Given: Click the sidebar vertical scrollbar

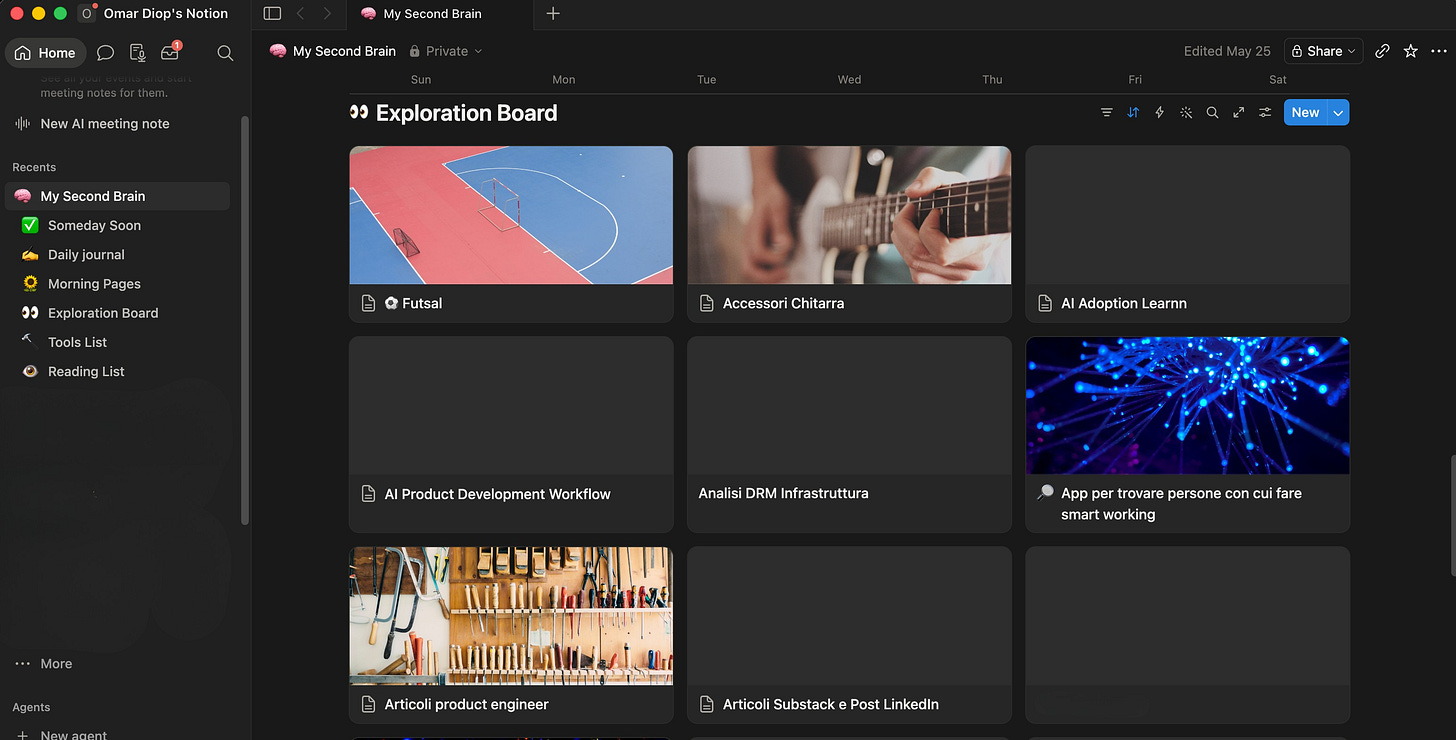Looking at the screenshot, I should (245, 320).
